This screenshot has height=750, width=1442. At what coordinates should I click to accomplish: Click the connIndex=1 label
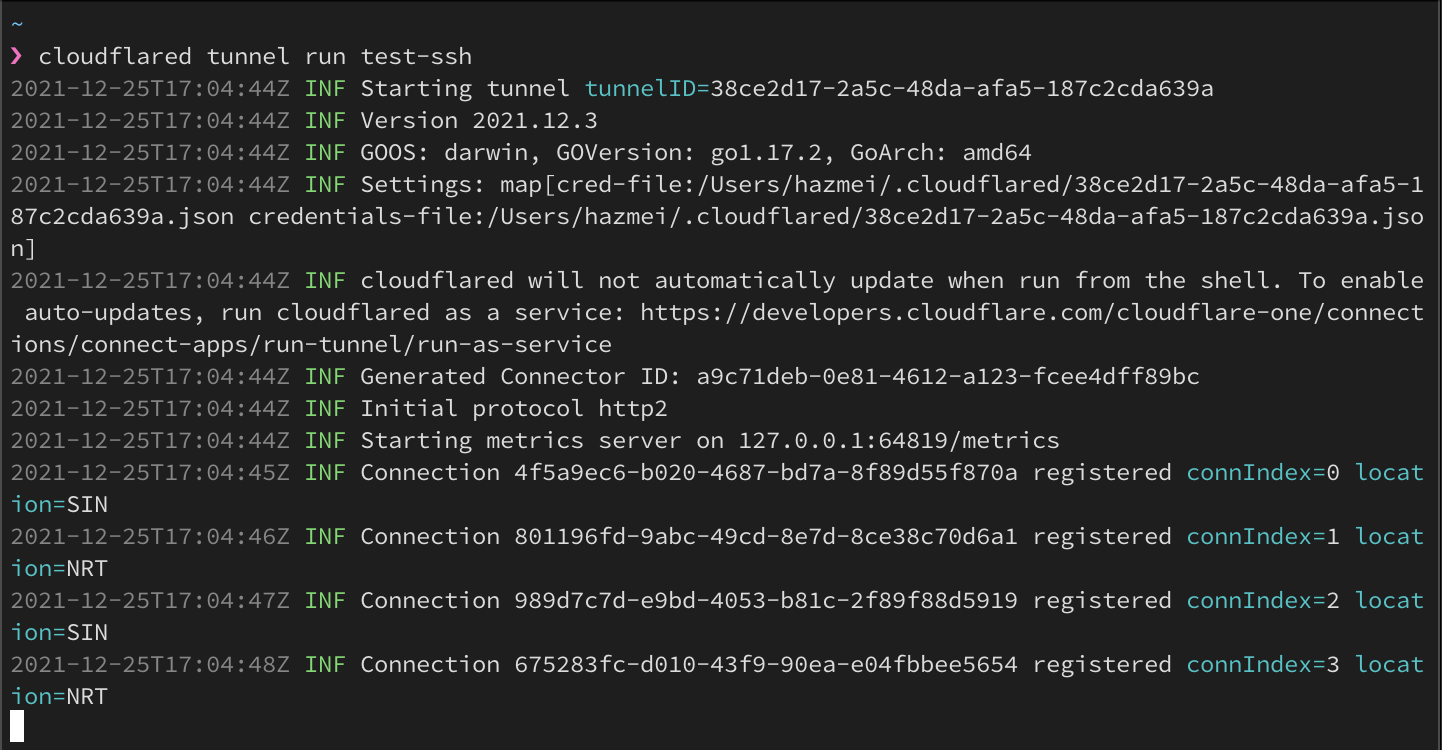click(x=1262, y=536)
